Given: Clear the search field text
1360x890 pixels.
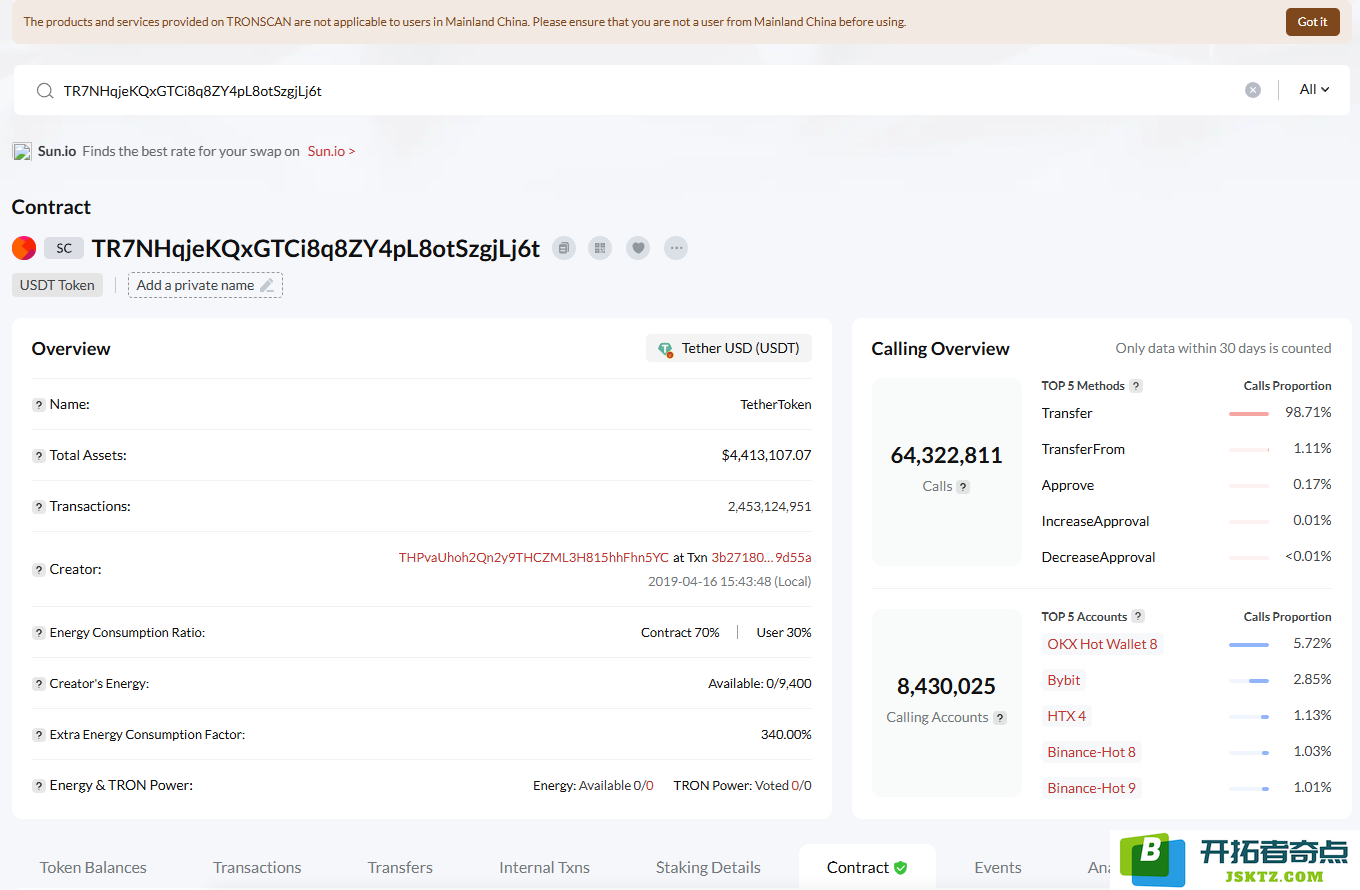Looking at the screenshot, I should [1253, 90].
